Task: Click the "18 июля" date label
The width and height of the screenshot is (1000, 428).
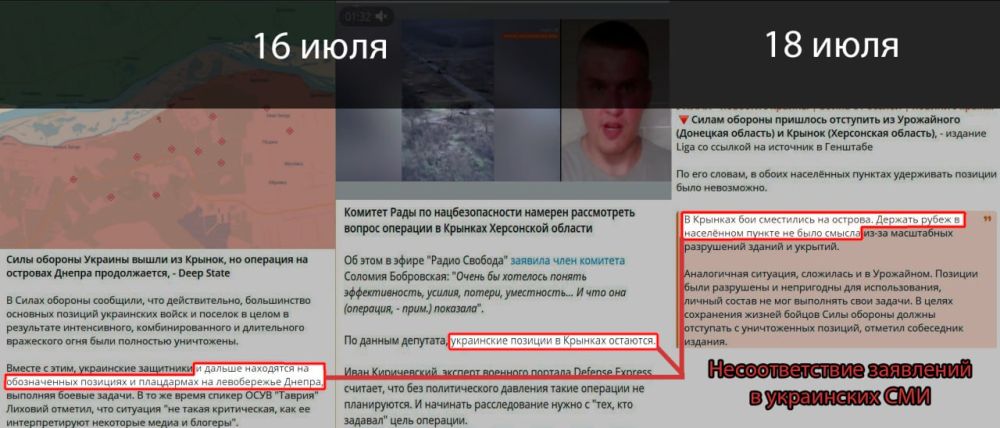Action: [831, 45]
